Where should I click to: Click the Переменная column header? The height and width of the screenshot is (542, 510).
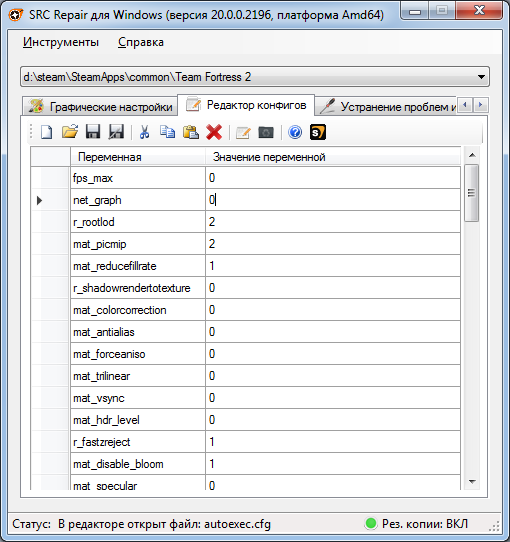pos(138,157)
